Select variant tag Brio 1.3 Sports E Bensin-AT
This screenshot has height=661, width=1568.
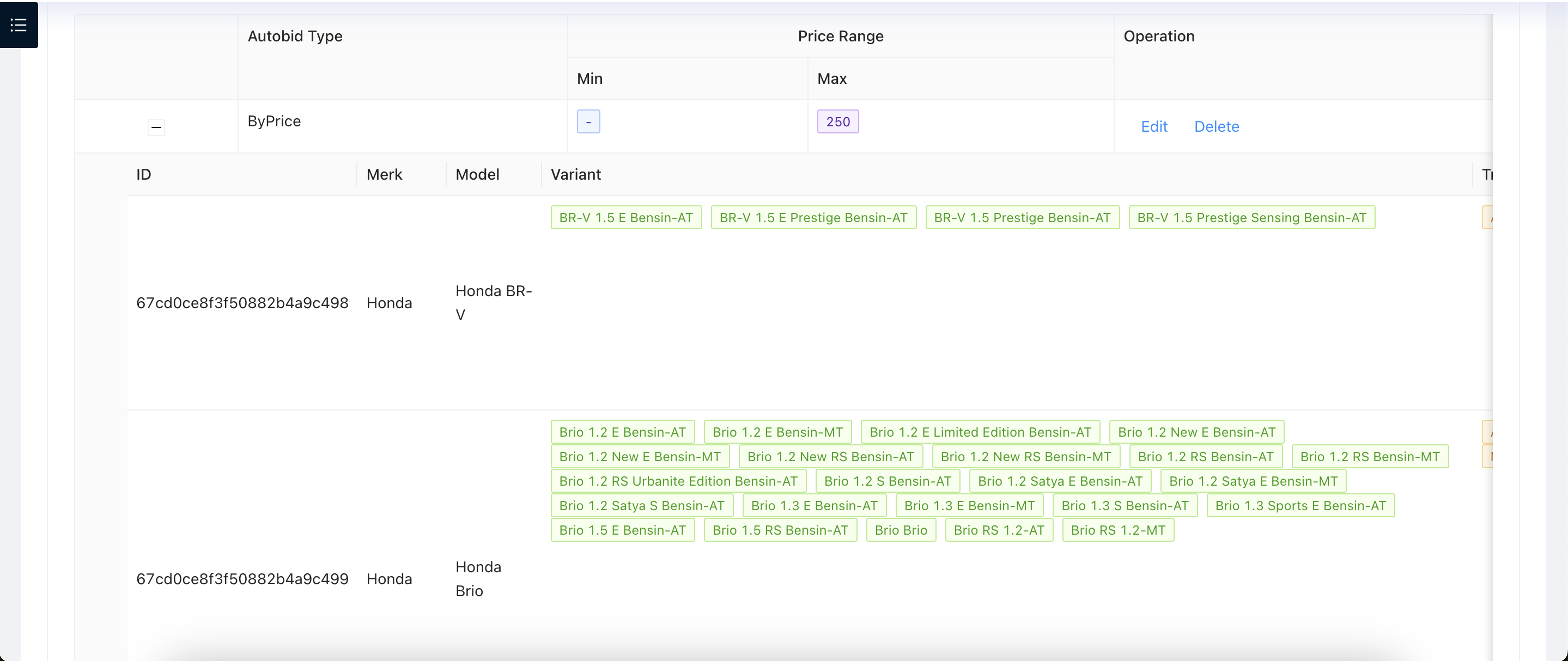coord(1301,505)
